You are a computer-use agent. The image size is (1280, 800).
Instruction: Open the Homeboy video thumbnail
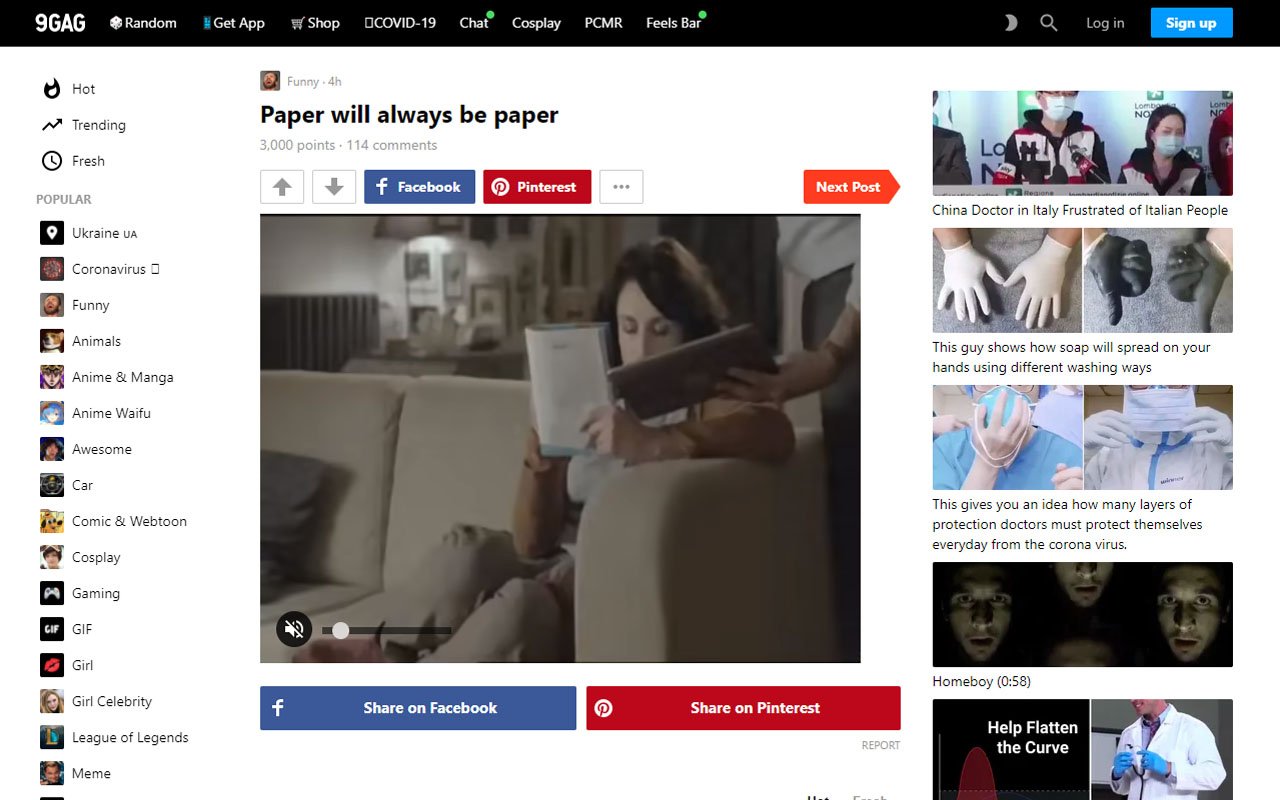(1082, 614)
